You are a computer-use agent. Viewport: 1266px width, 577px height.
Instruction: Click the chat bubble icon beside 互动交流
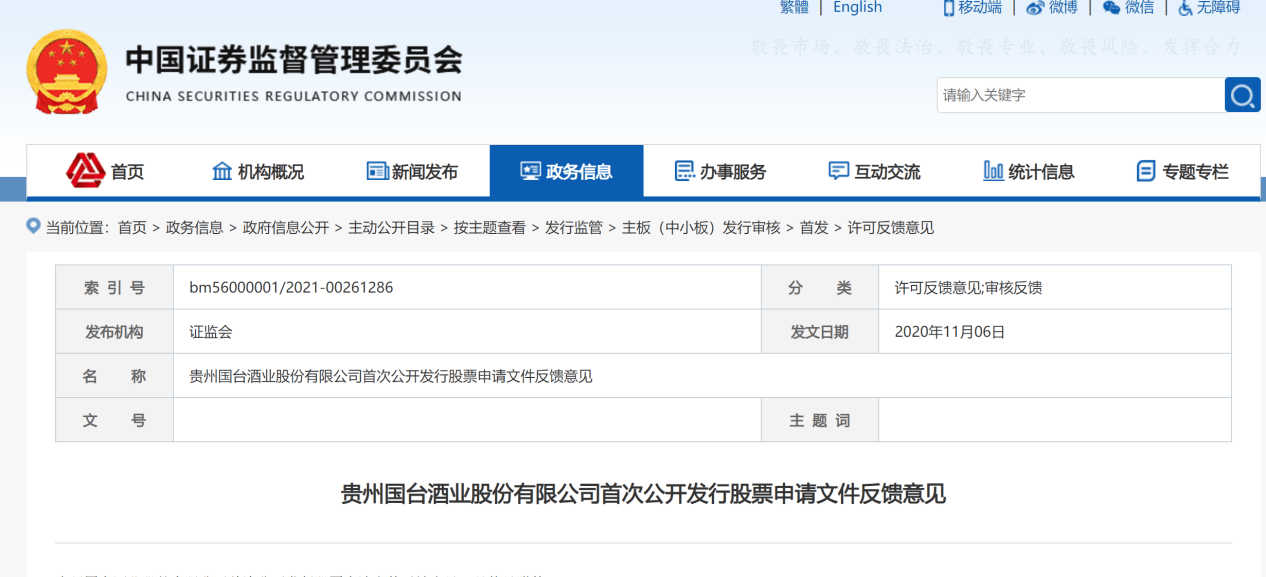tap(838, 171)
